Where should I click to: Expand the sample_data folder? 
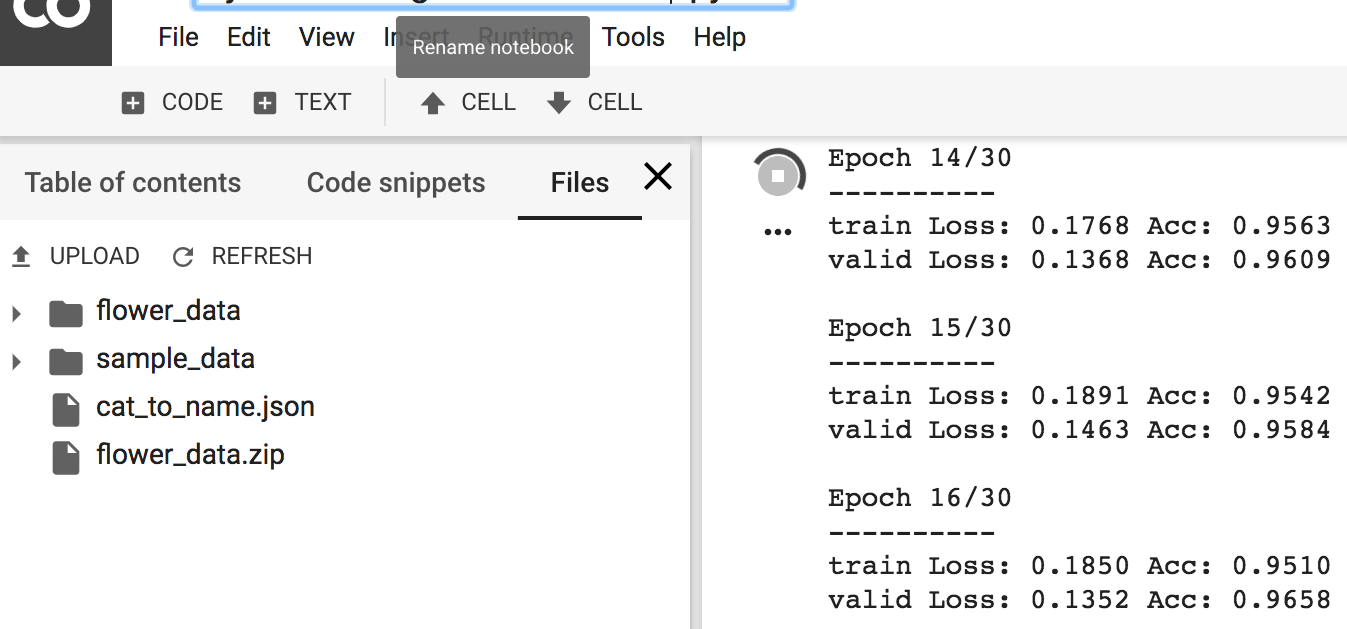pos(16,362)
